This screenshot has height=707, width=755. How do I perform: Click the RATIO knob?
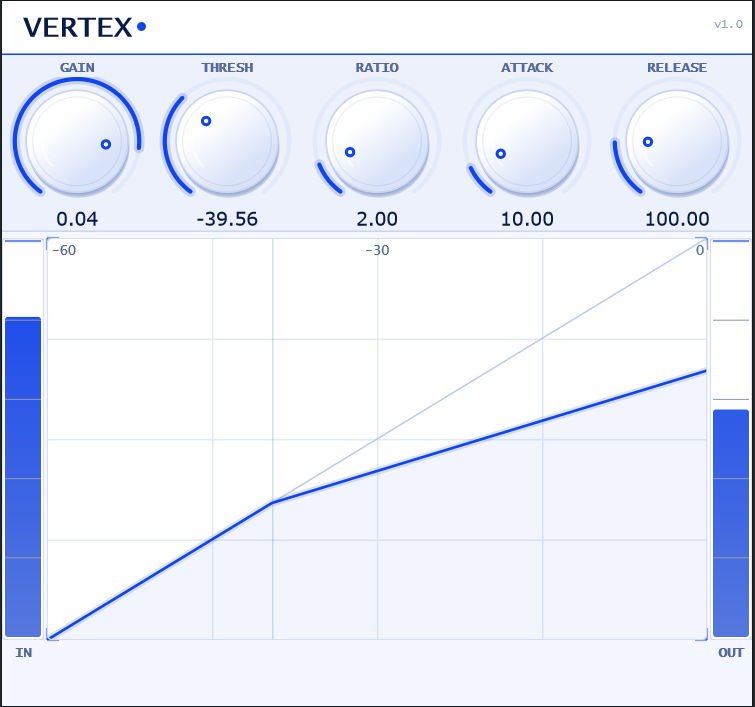click(x=377, y=142)
